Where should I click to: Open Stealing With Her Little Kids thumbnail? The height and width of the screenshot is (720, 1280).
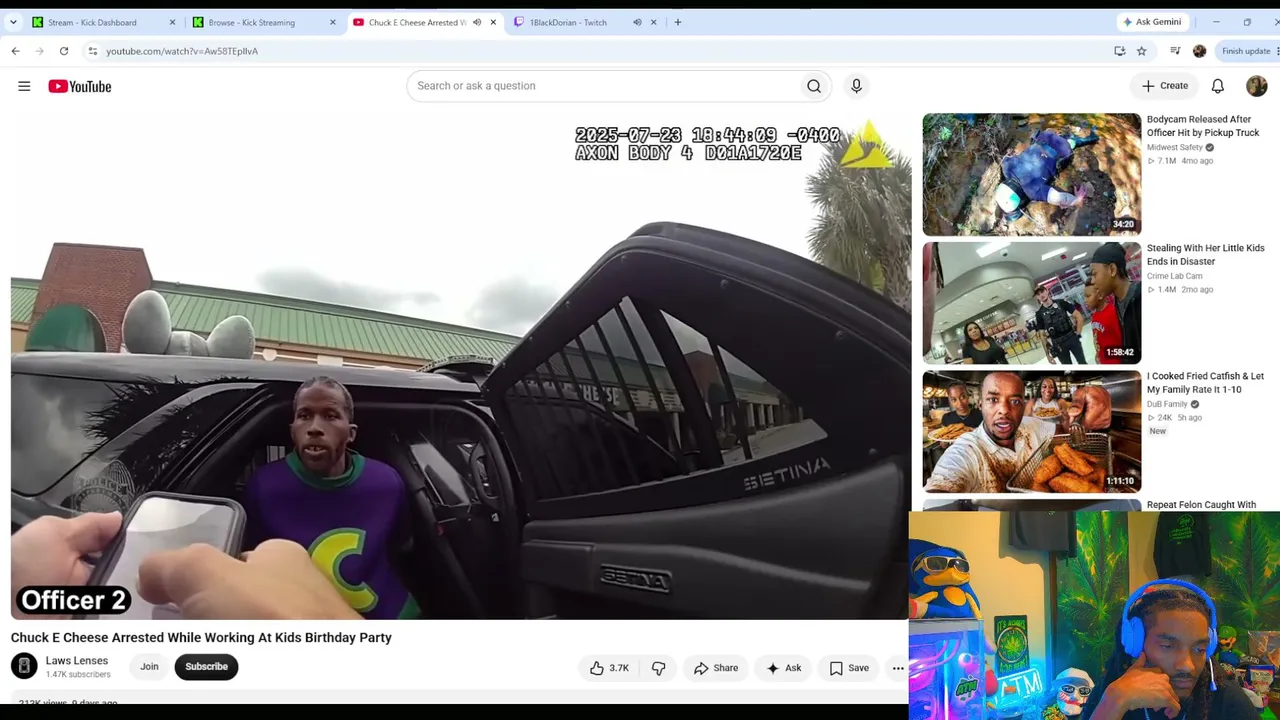coord(1031,303)
